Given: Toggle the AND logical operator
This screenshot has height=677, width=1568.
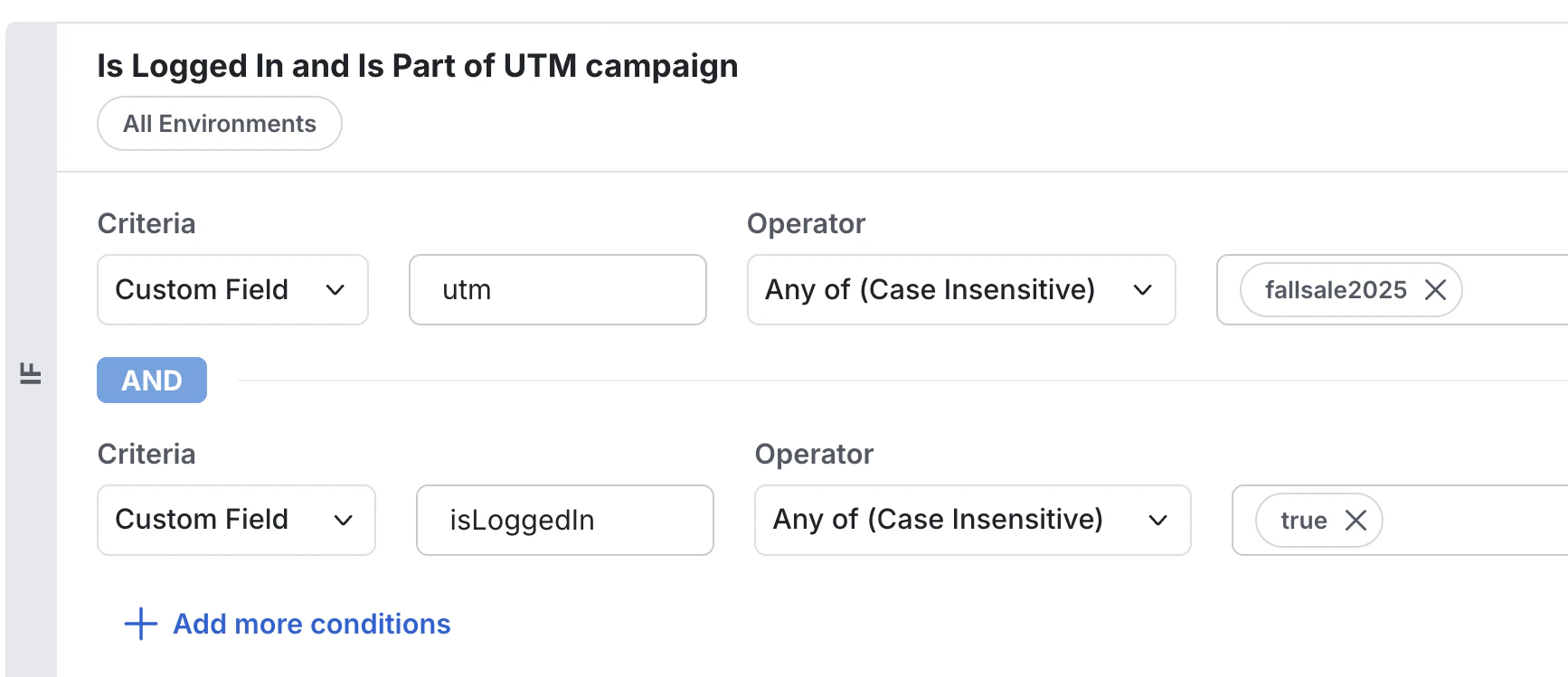Looking at the screenshot, I should [152, 381].
